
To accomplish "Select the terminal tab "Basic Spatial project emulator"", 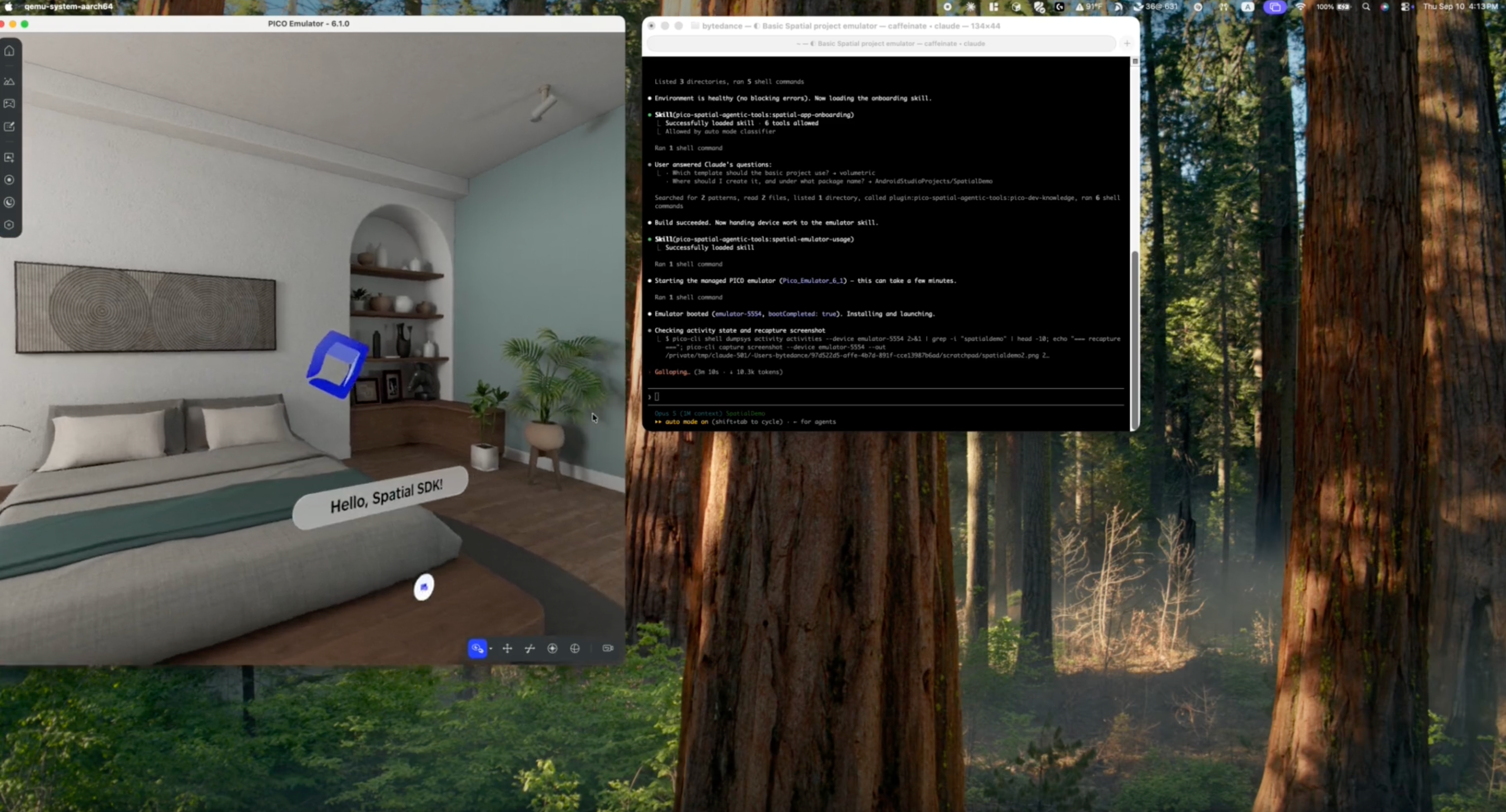I will [881, 44].
